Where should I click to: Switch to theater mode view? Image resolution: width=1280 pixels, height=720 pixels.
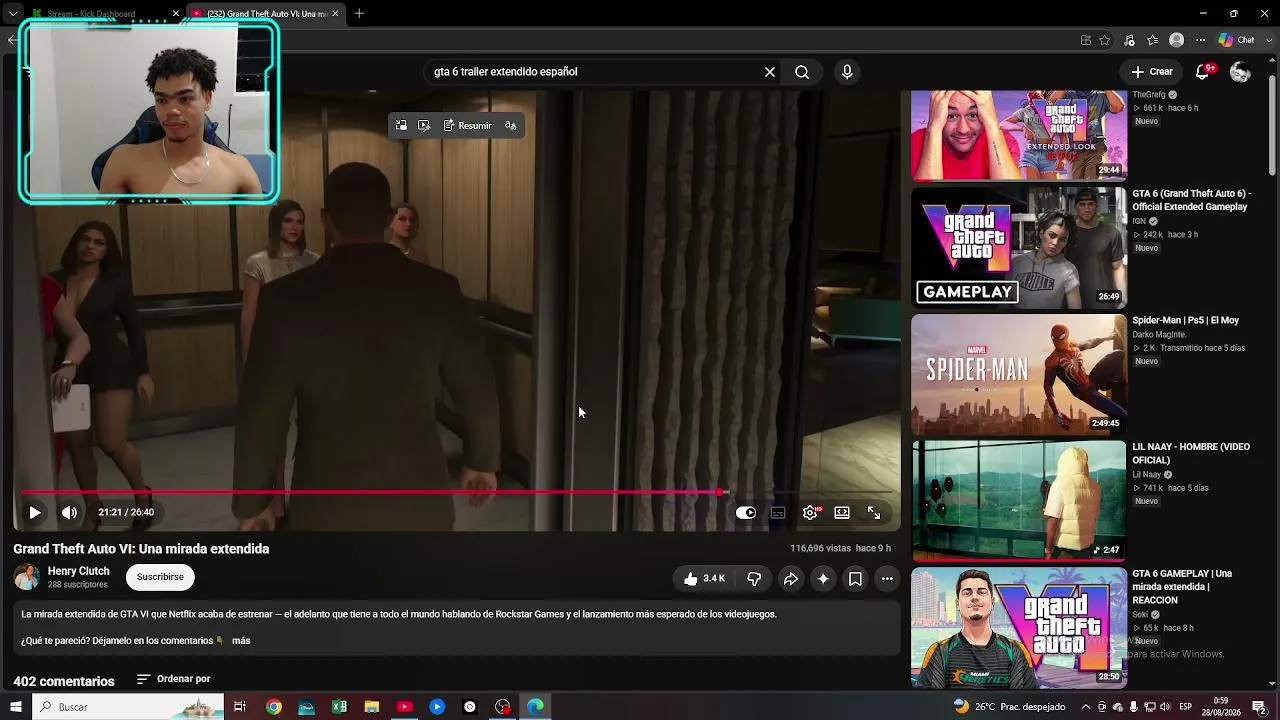pyautogui.click(x=842, y=512)
